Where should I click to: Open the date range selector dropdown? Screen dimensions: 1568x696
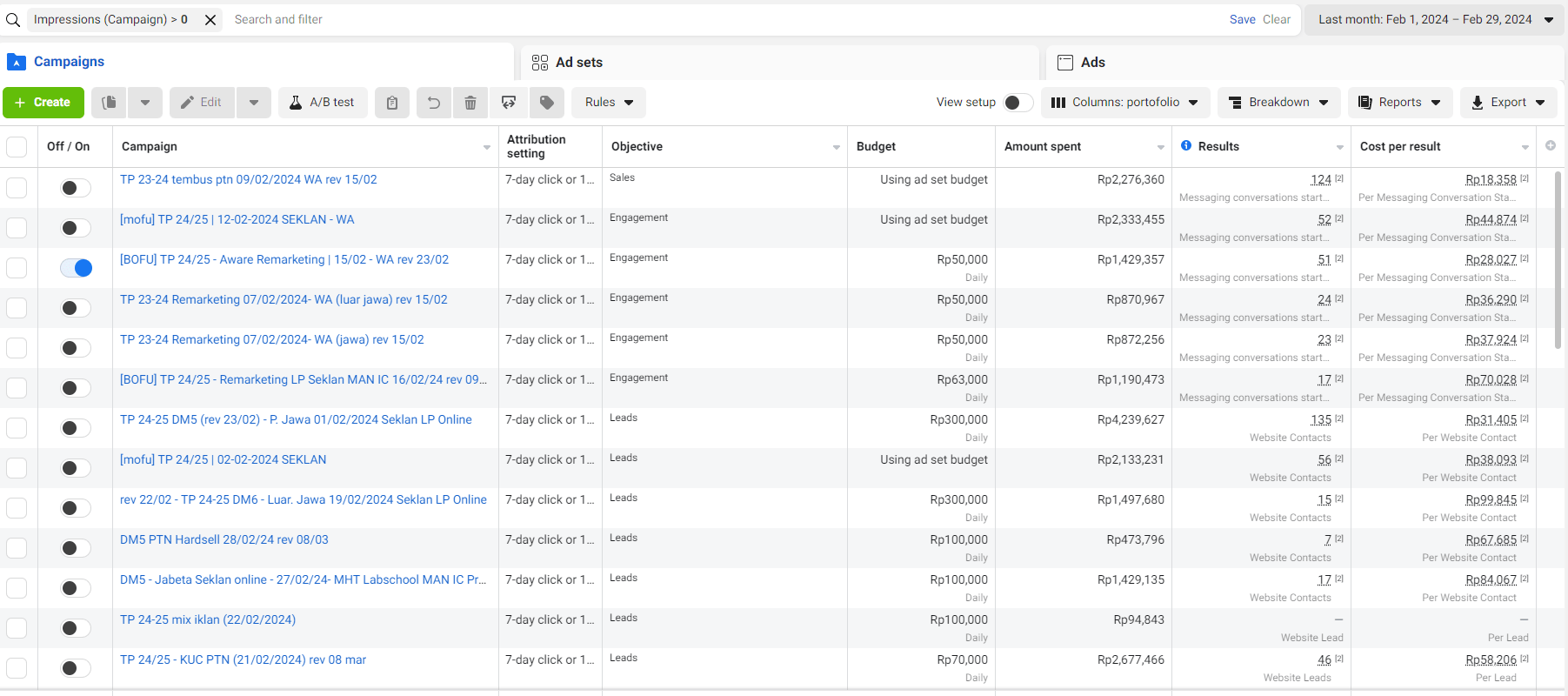[x=1435, y=20]
